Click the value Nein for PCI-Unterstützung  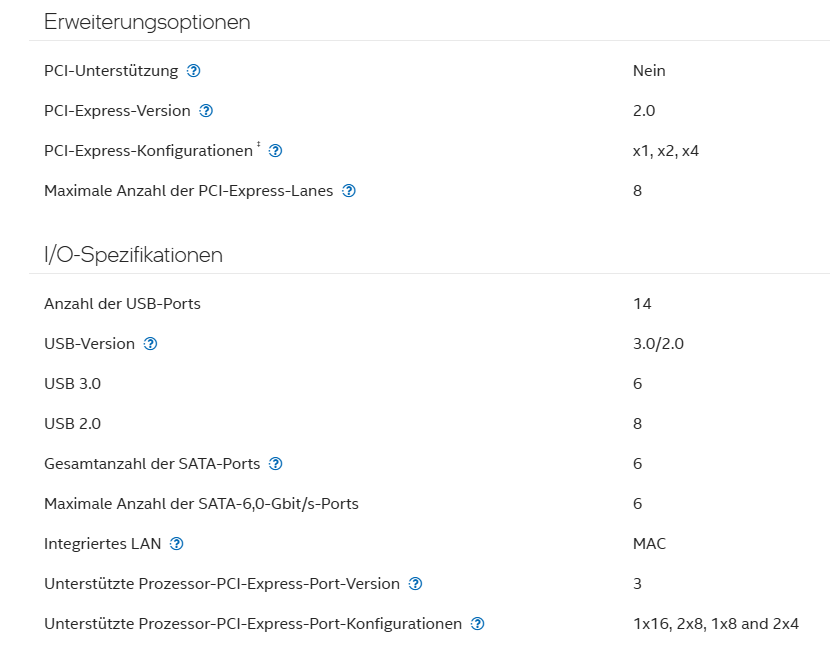pyautogui.click(x=649, y=71)
